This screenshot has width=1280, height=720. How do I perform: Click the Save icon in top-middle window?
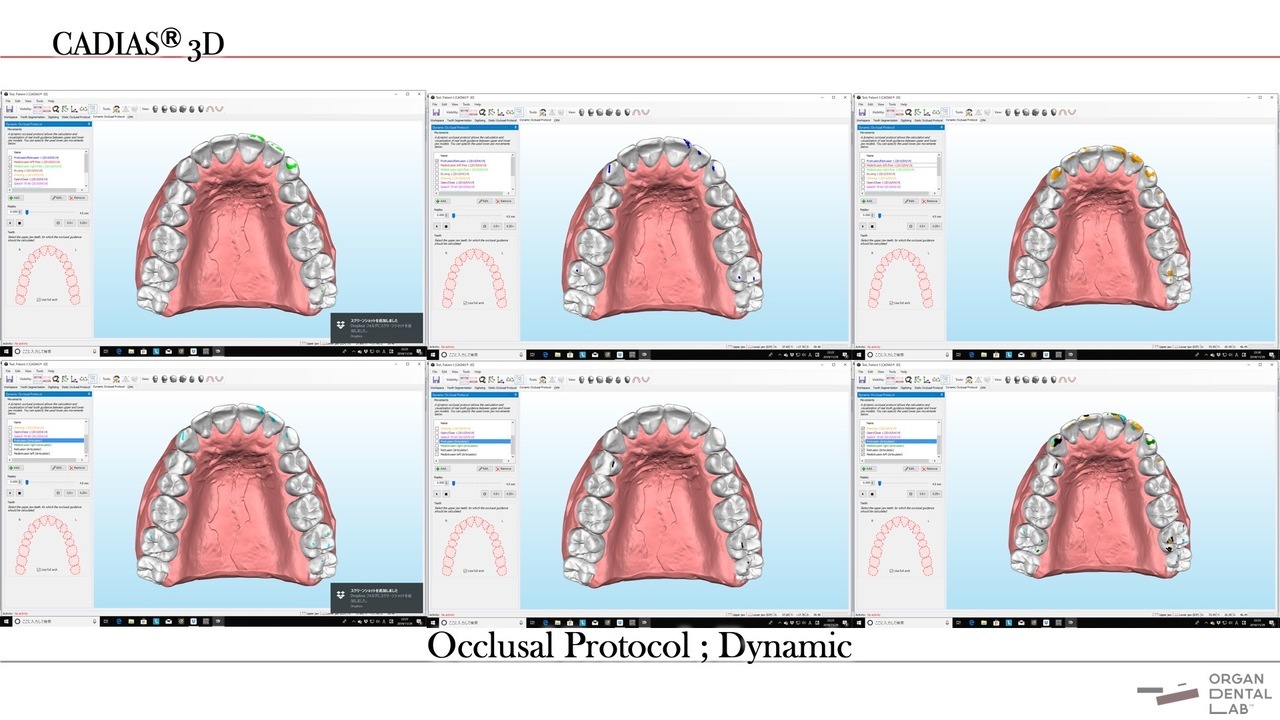tap(436, 112)
